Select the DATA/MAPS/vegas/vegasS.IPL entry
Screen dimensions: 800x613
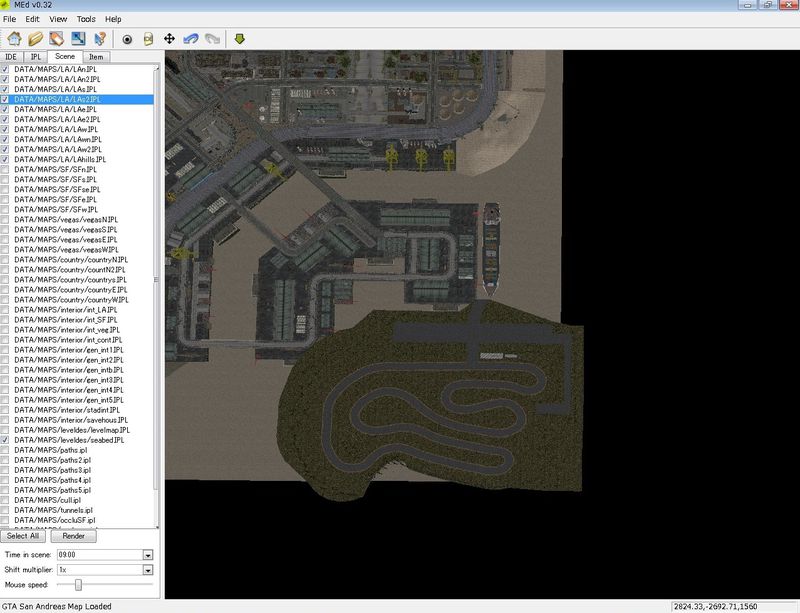point(65,230)
